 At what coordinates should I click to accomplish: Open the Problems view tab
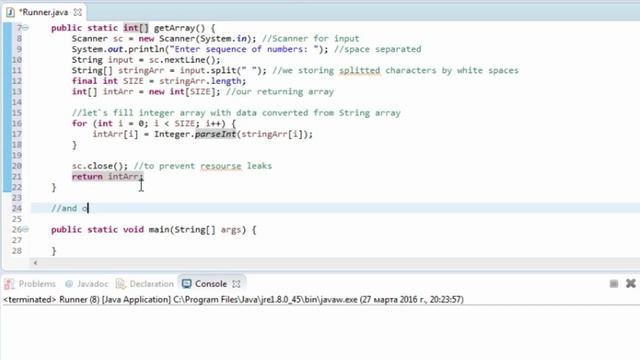pyautogui.click(x=30, y=284)
